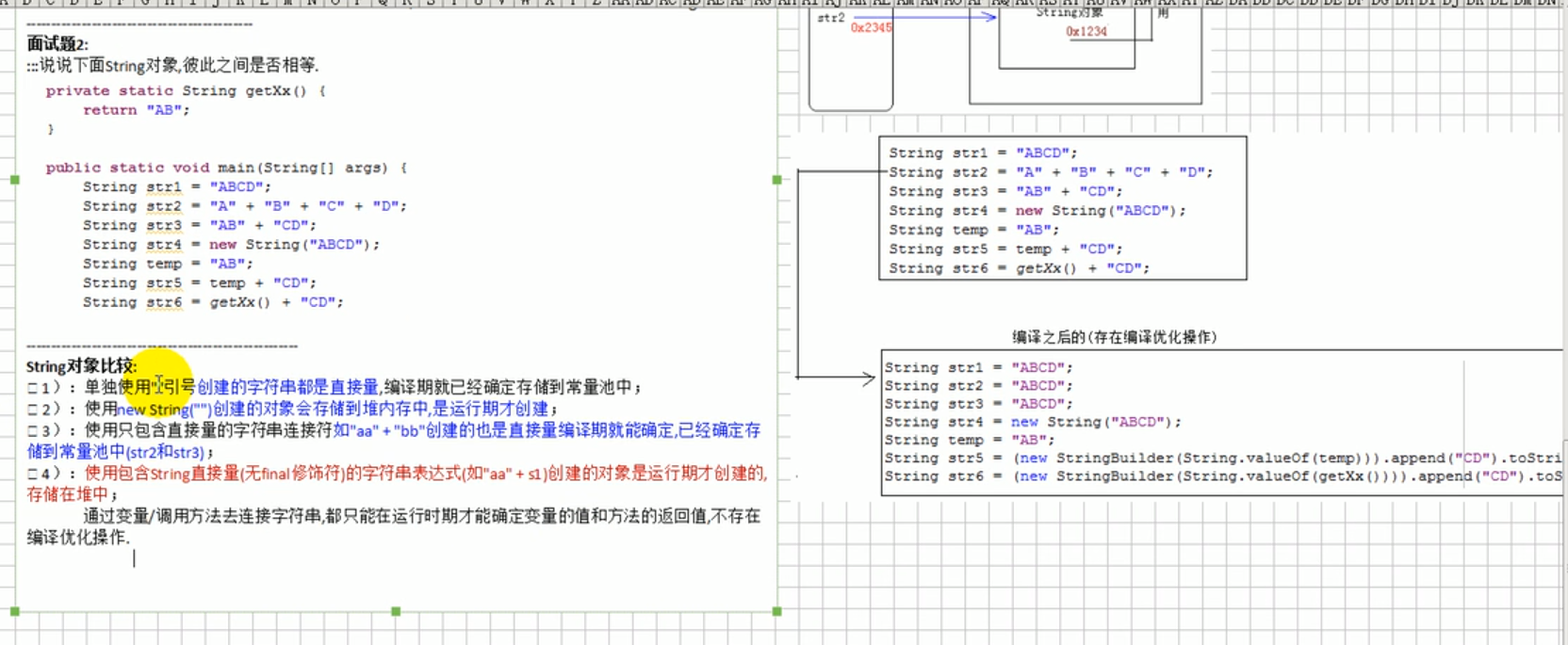
Task: Click the red '0x1234' address label
Action: 1086,32
